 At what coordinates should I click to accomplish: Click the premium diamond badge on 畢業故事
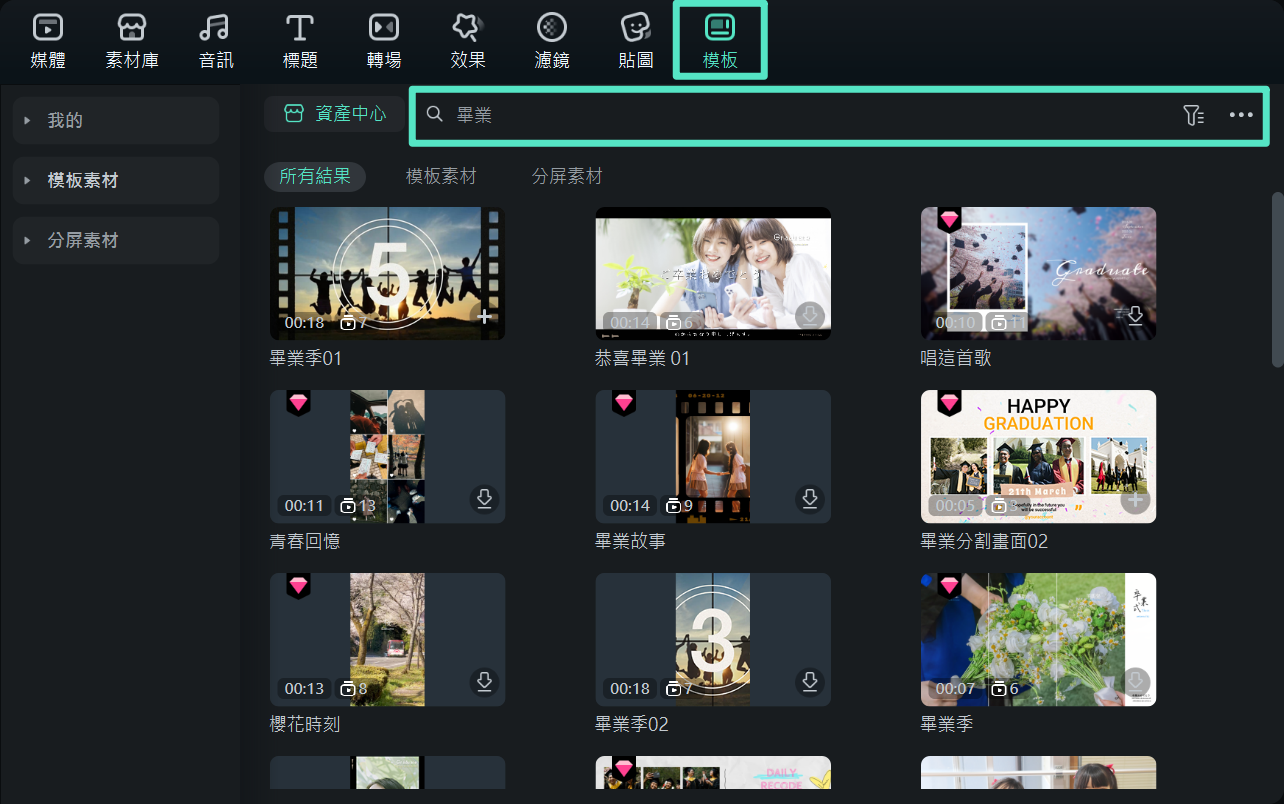[624, 403]
